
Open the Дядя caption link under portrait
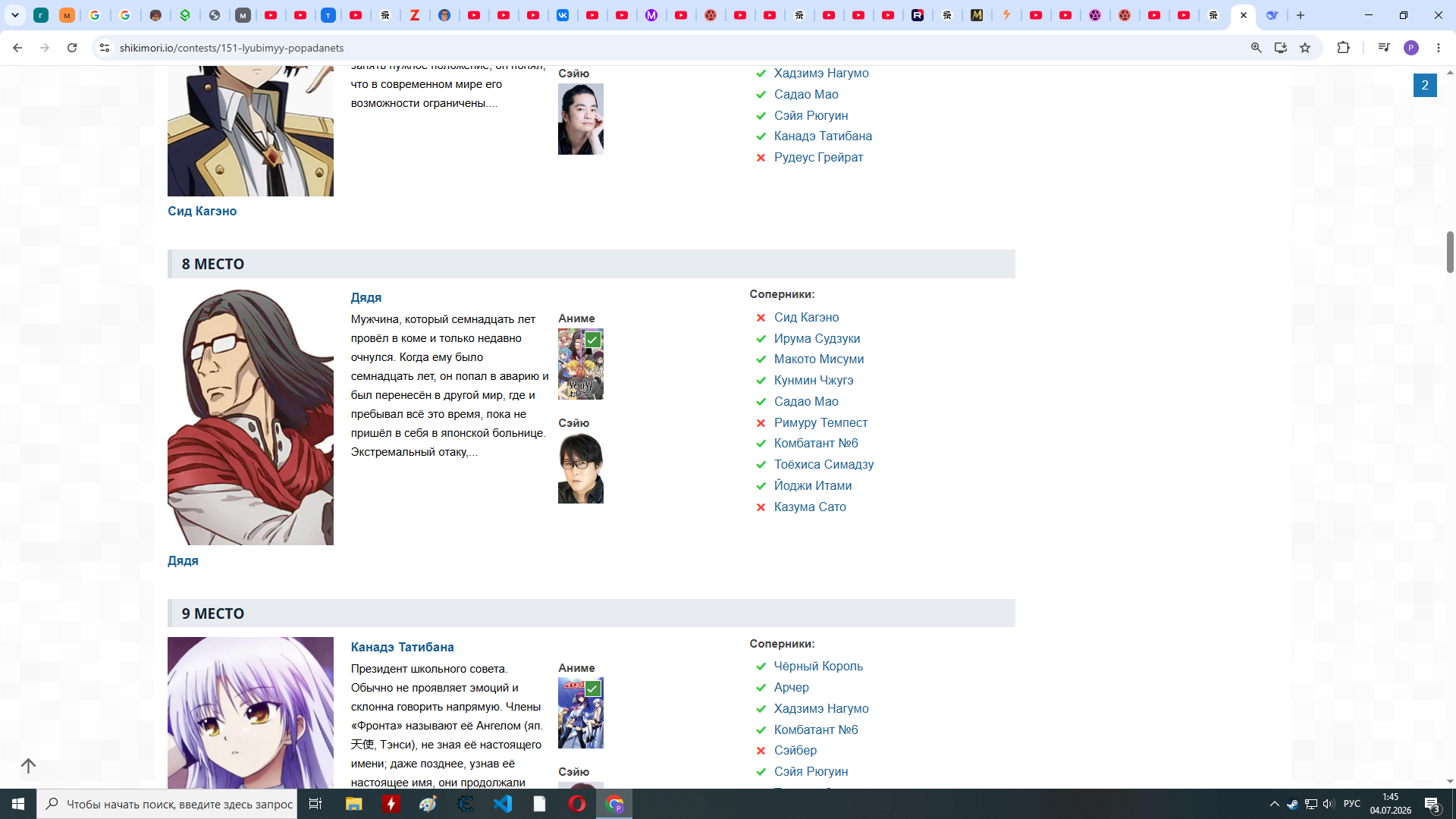[183, 560]
